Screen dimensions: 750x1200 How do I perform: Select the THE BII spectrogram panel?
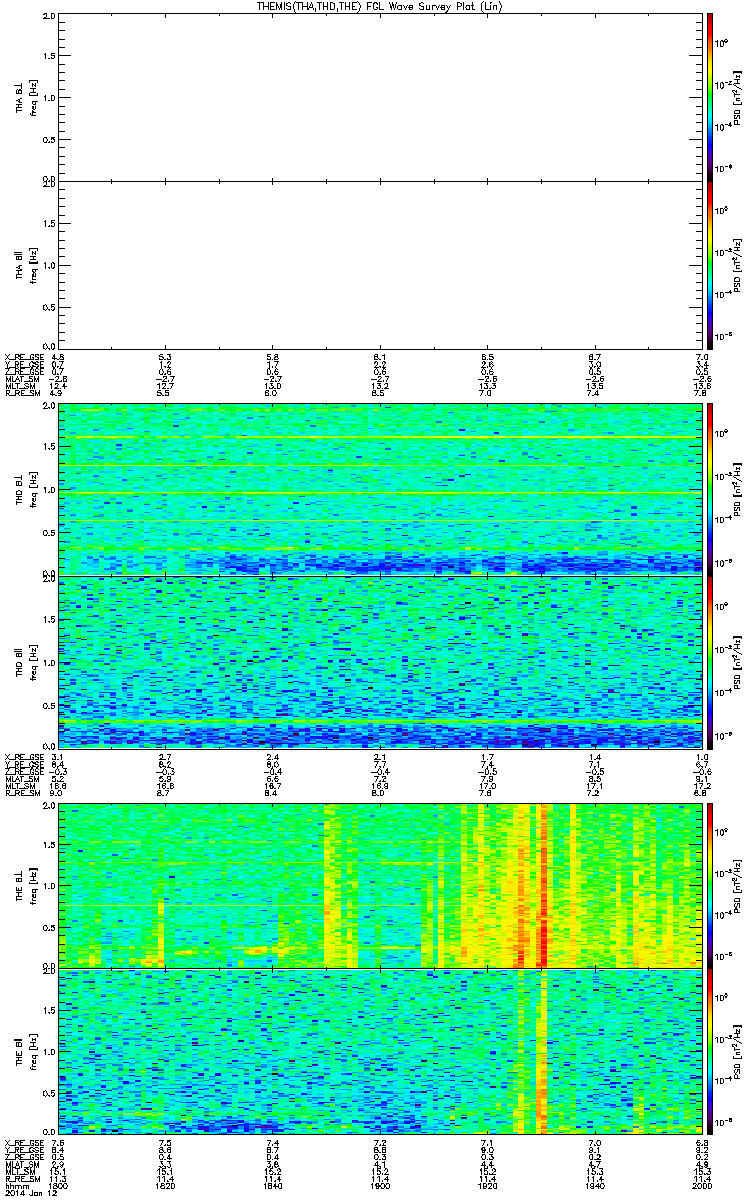tap(379, 1051)
